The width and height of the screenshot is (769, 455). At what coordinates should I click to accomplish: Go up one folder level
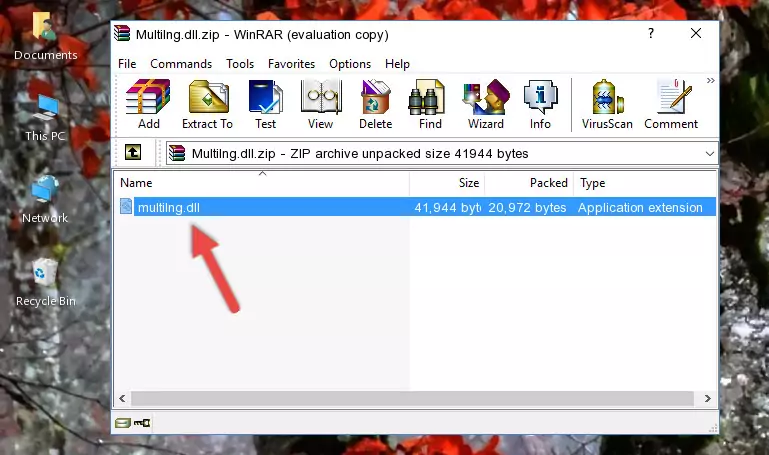click(x=133, y=152)
